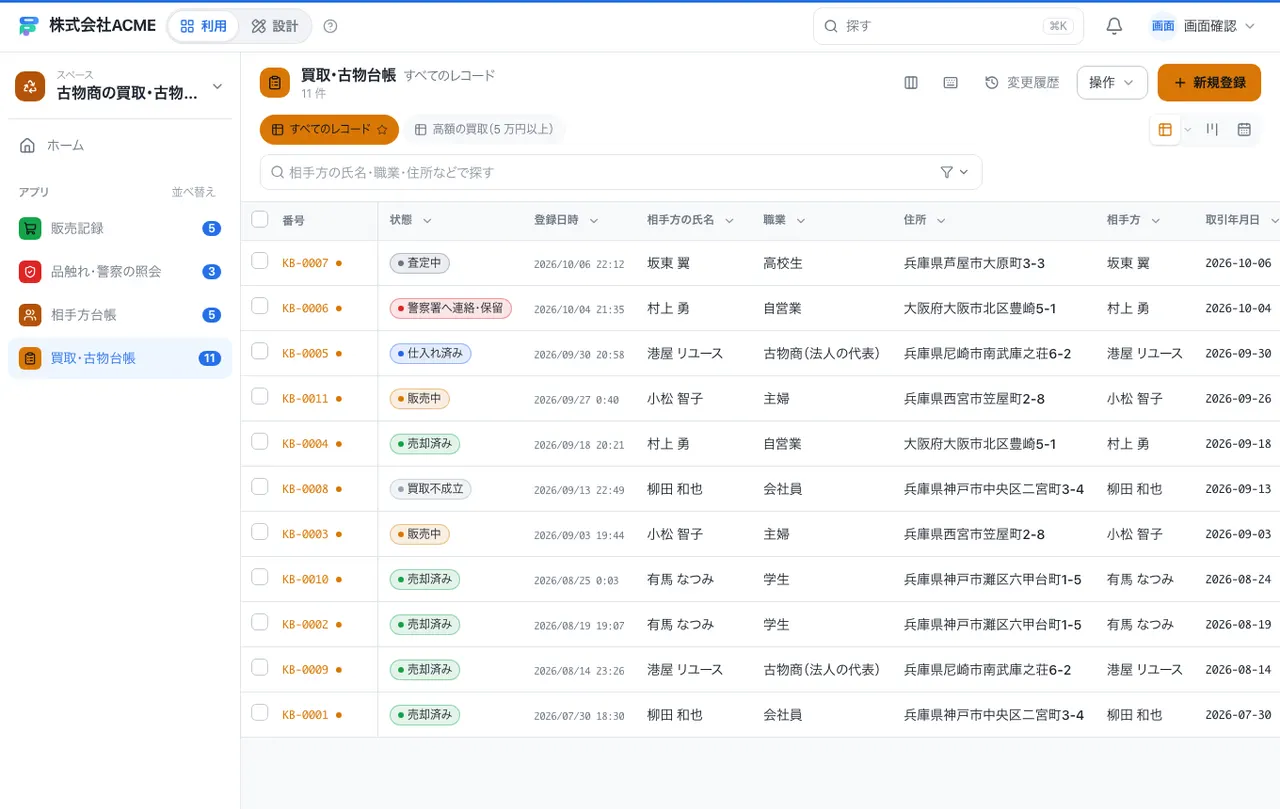Switch to calendar view icon
Viewport: 1280px width, 809px height.
(x=1244, y=129)
